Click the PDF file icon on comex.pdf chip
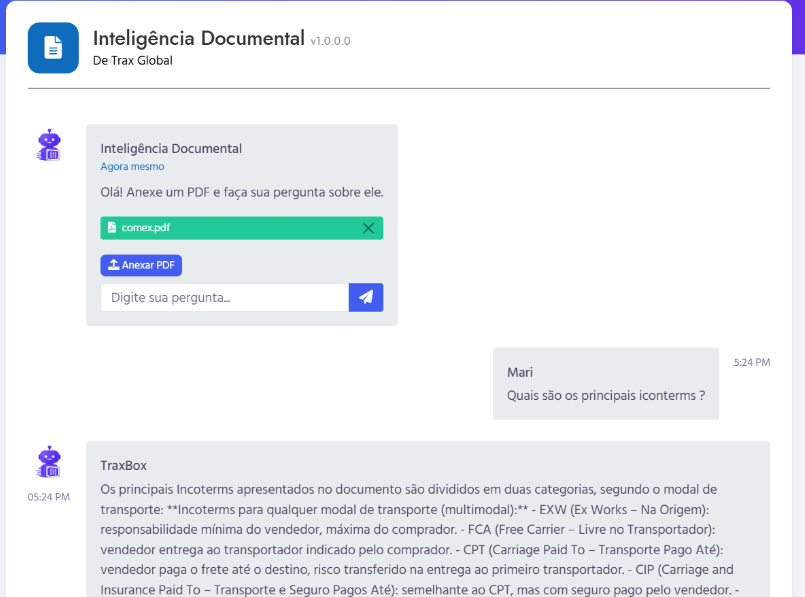Viewport: 805px width, 597px height. pyautogui.click(x=111, y=228)
